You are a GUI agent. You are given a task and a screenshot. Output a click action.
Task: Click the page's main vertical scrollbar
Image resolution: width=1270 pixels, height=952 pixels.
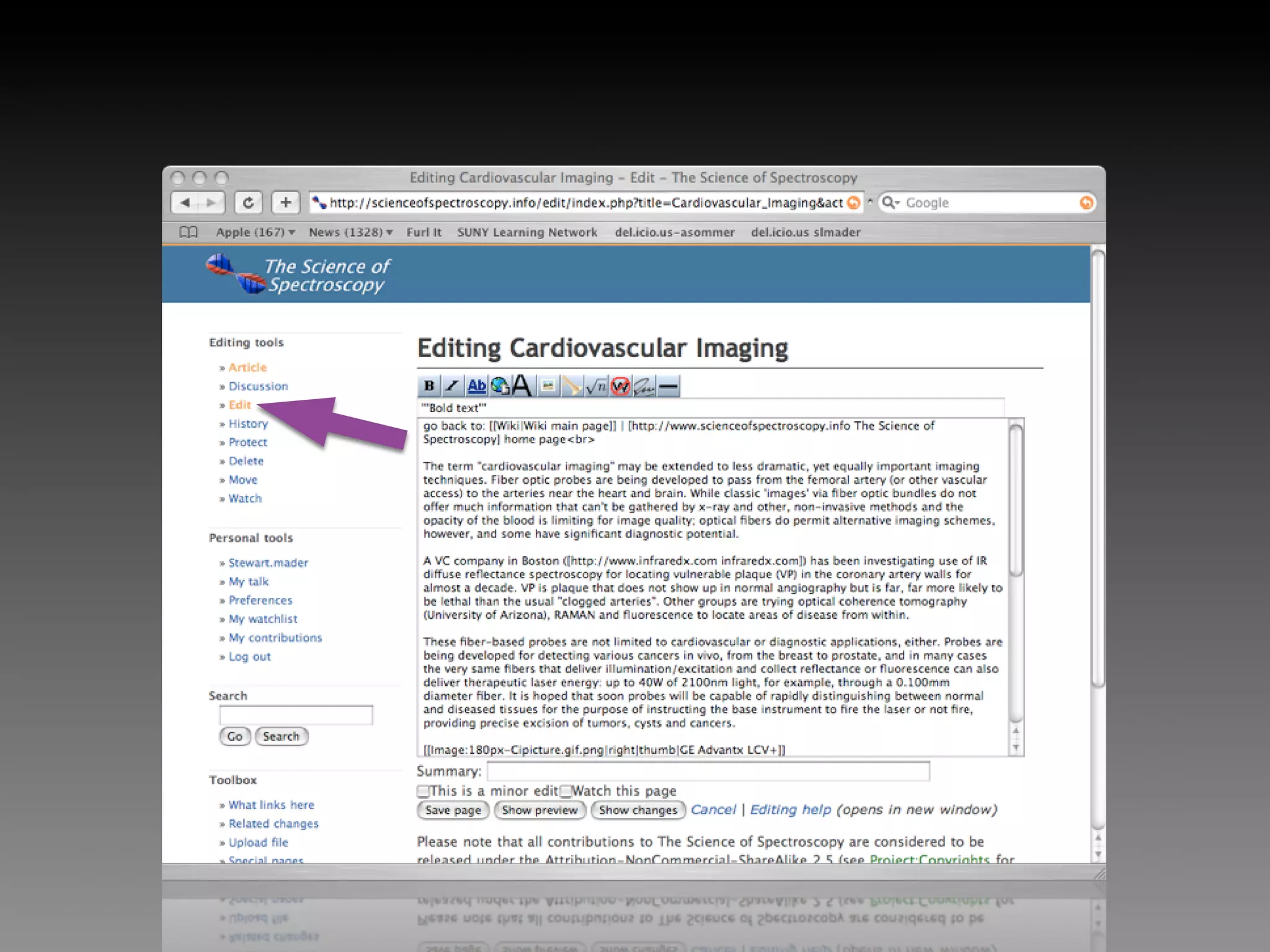click(1098, 470)
